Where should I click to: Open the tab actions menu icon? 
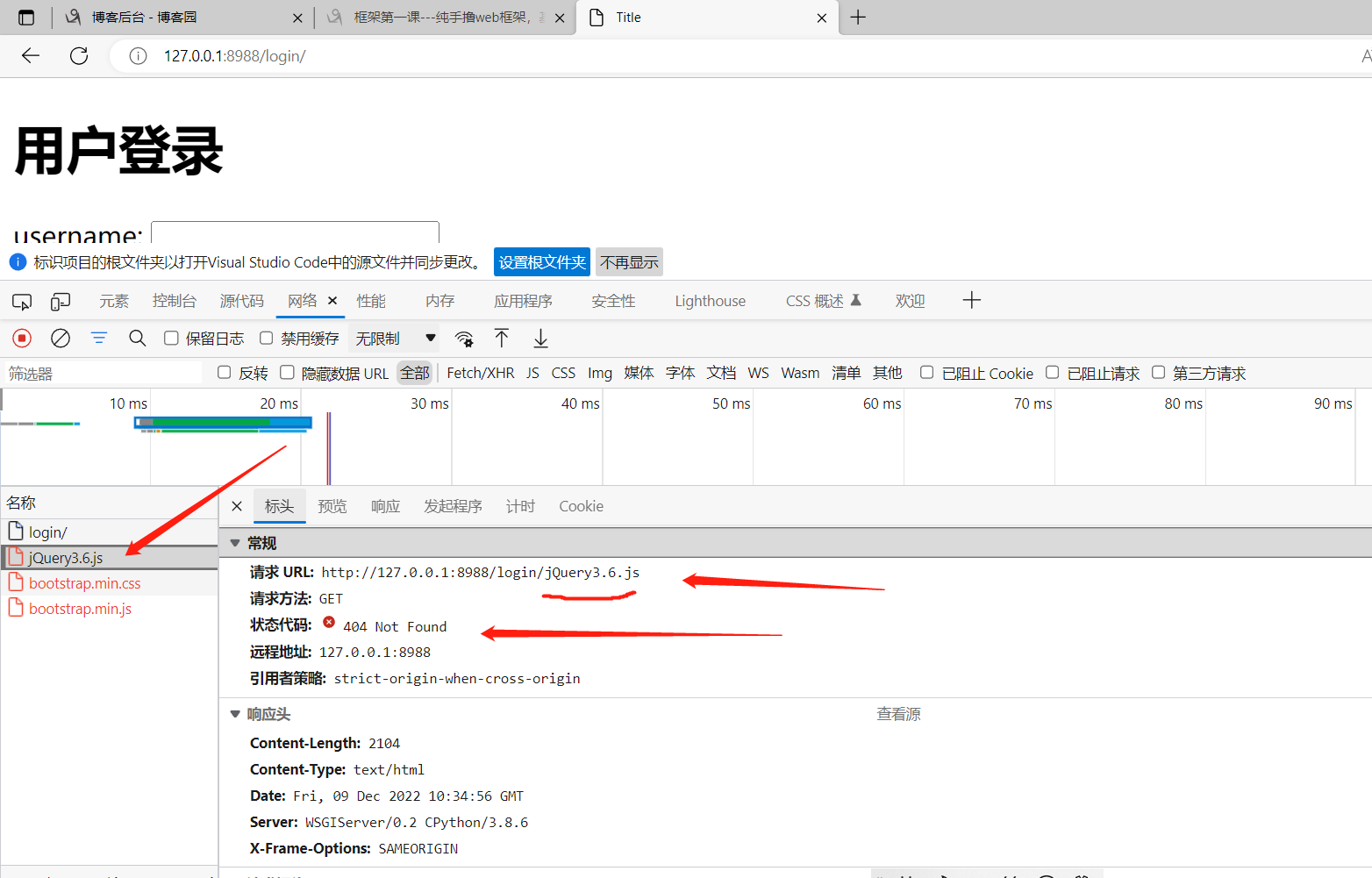[x=26, y=18]
